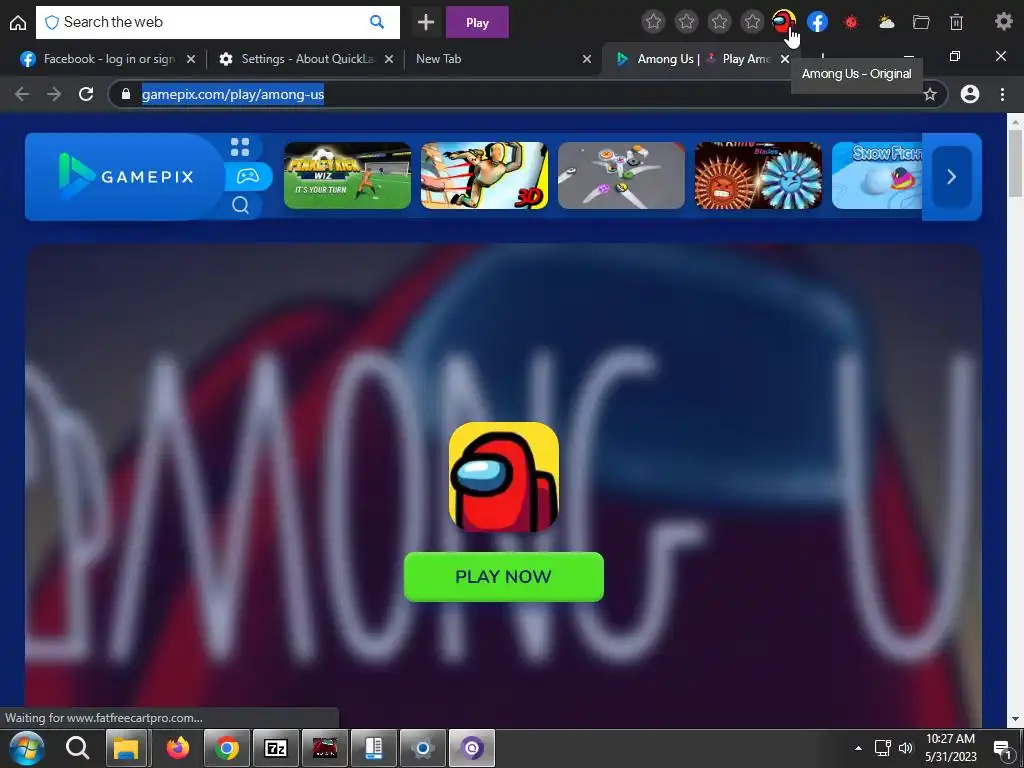
Task: Close the Settings tab
Action: click(x=389, y=59)
